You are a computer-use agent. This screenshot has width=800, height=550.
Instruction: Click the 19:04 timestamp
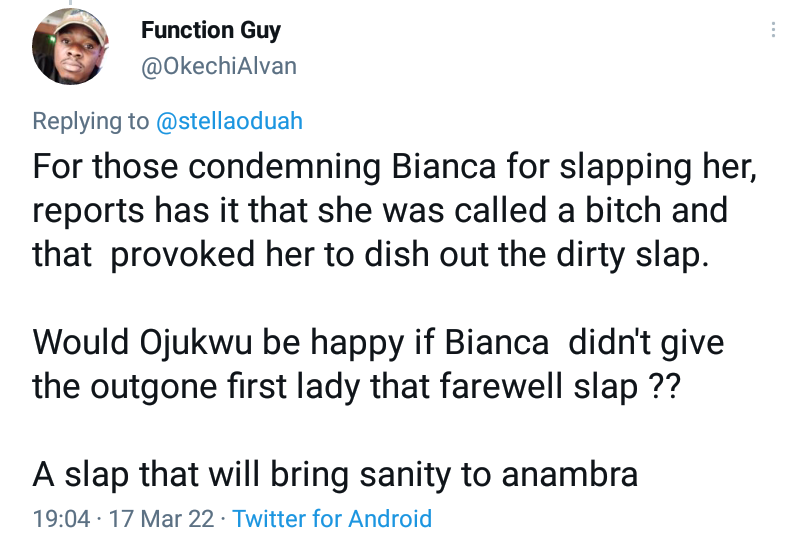point(61,519)
